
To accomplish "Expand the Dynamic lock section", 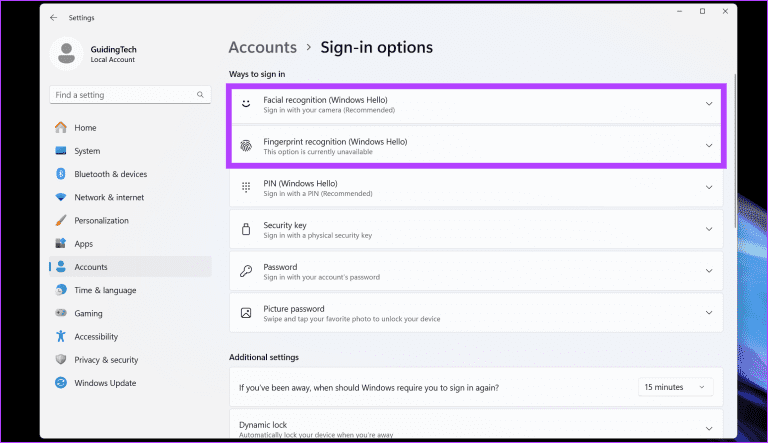I will pos(709,428).
